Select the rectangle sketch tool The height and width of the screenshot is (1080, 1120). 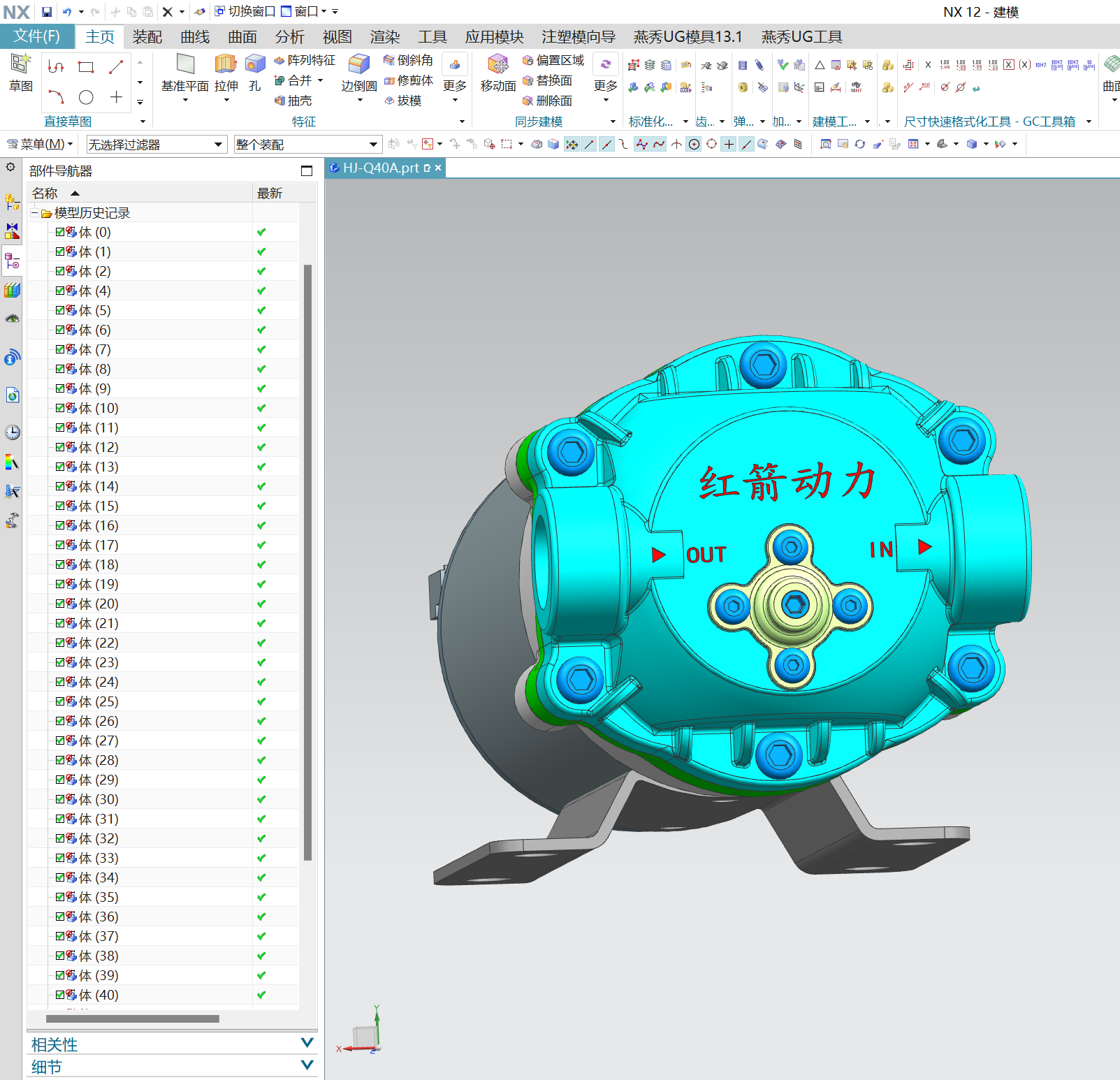86,67
